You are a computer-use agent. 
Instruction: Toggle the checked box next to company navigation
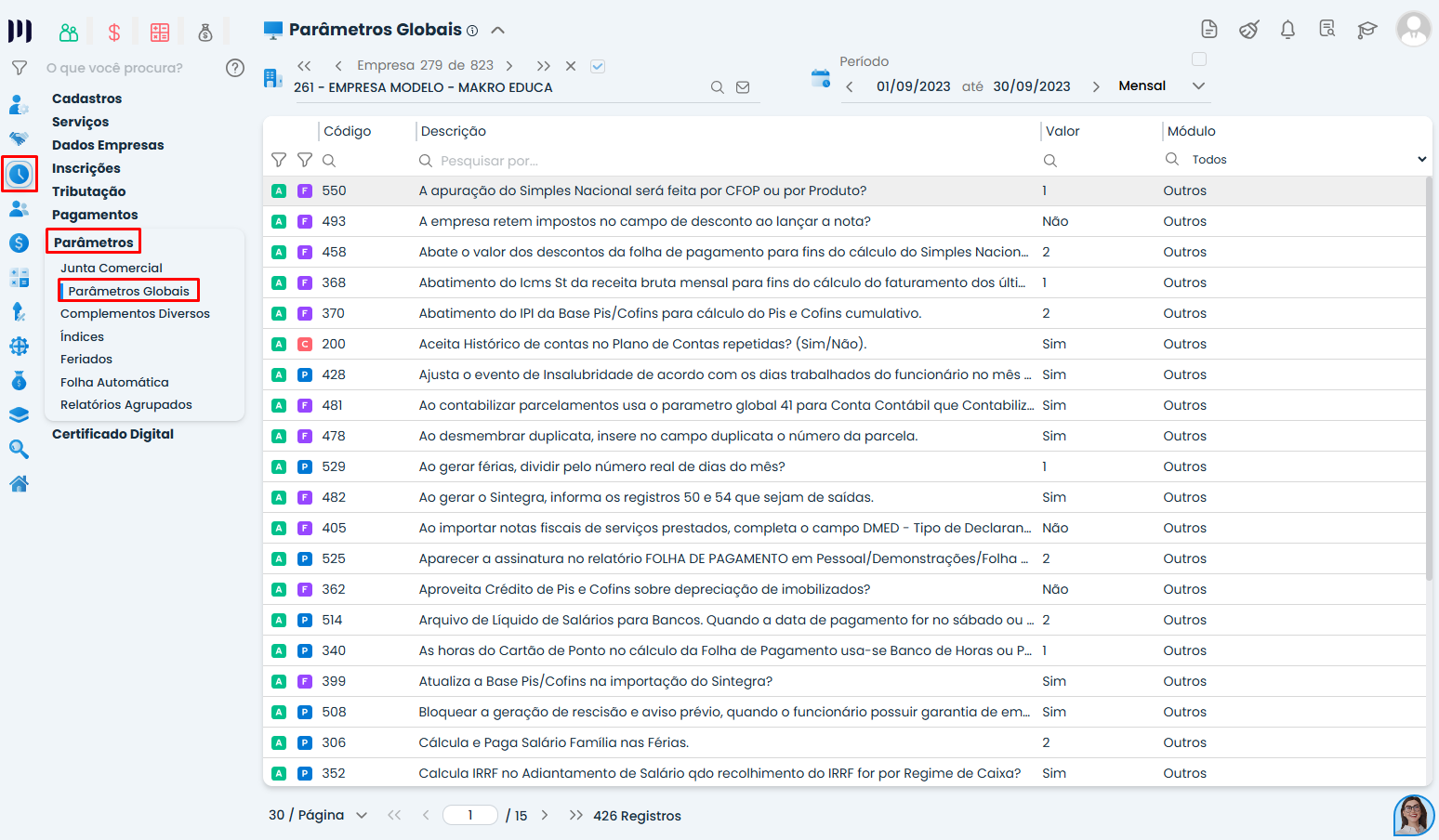coord(598,66)
